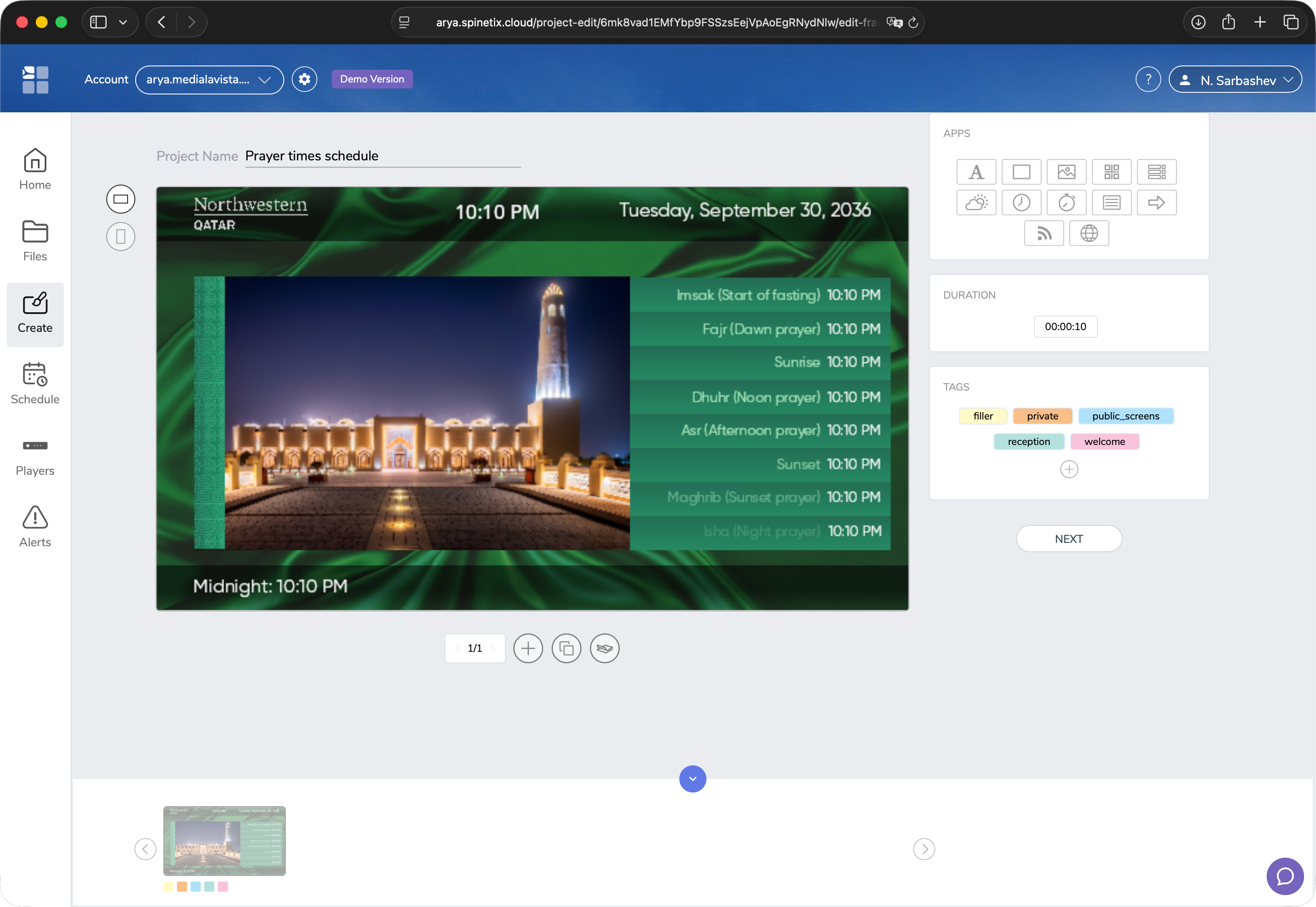
Task: Switch canvas to portrait orientation
Action: pyautogui.click(x=120, y=237)
